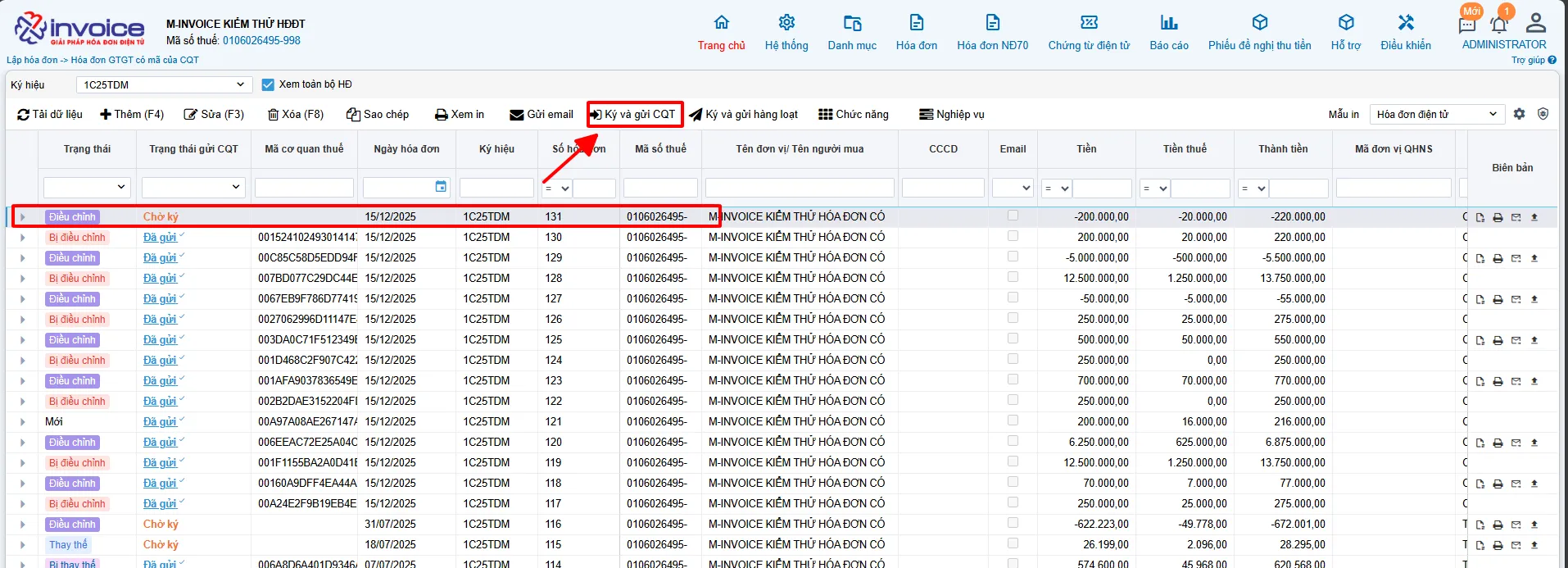Toggle Email checkbox for invoice 116

click(x=1013, y=523)
